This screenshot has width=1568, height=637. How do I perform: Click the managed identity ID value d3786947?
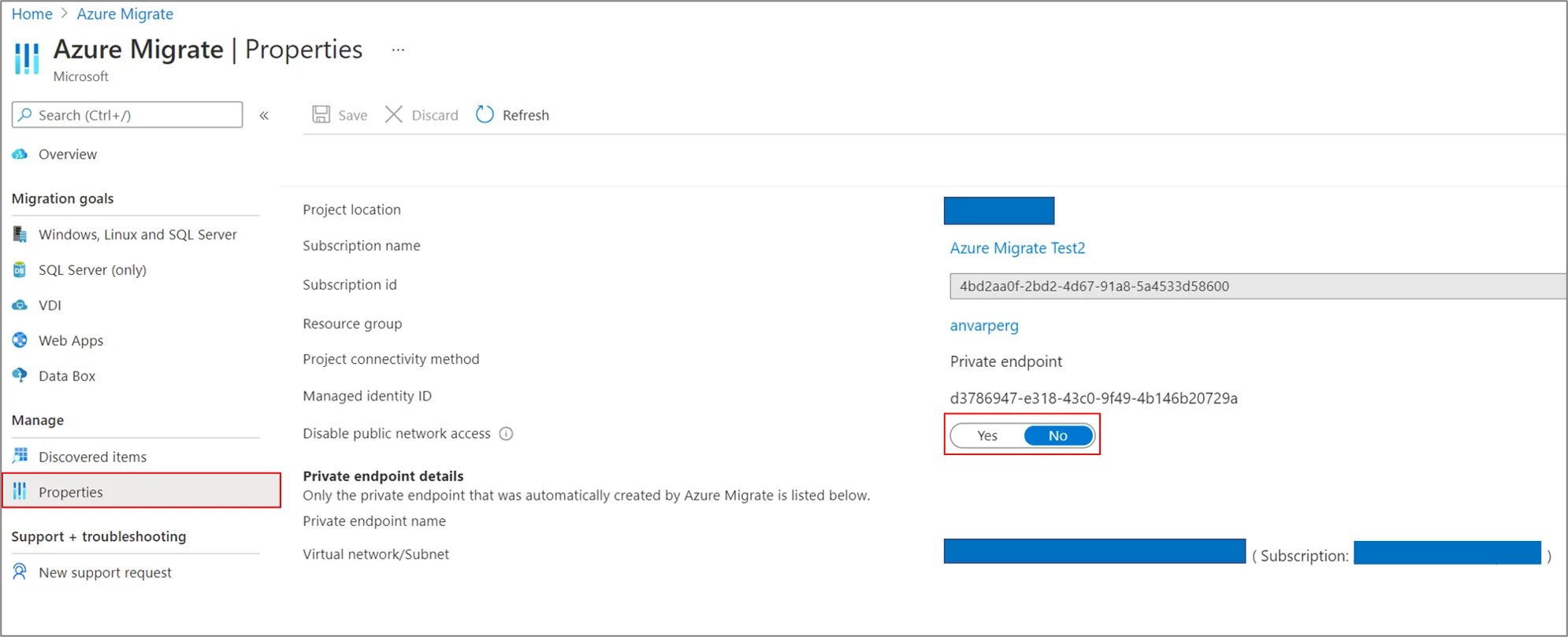pos(1094,398)
